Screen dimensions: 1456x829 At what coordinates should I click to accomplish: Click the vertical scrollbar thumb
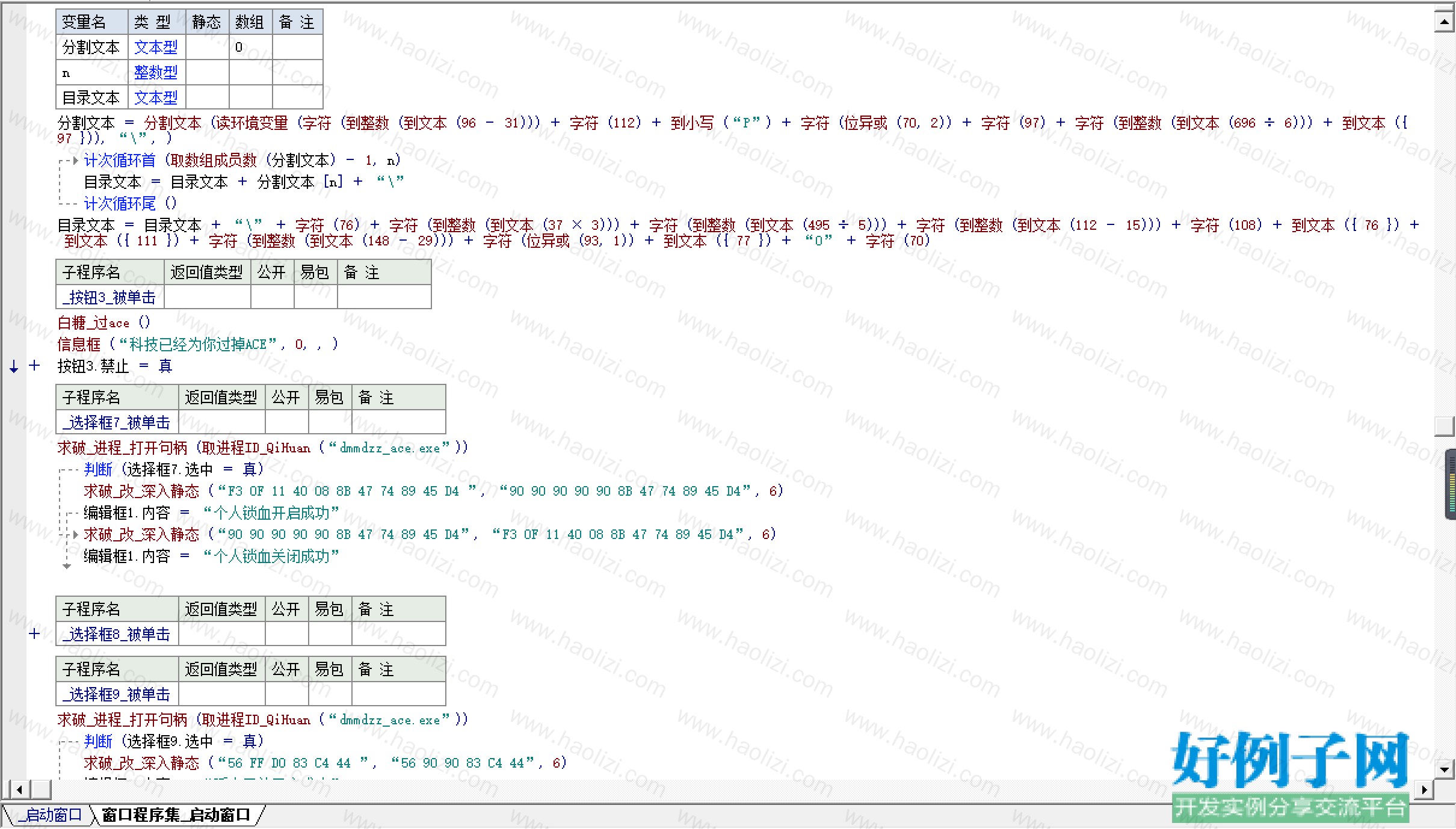1445,426
